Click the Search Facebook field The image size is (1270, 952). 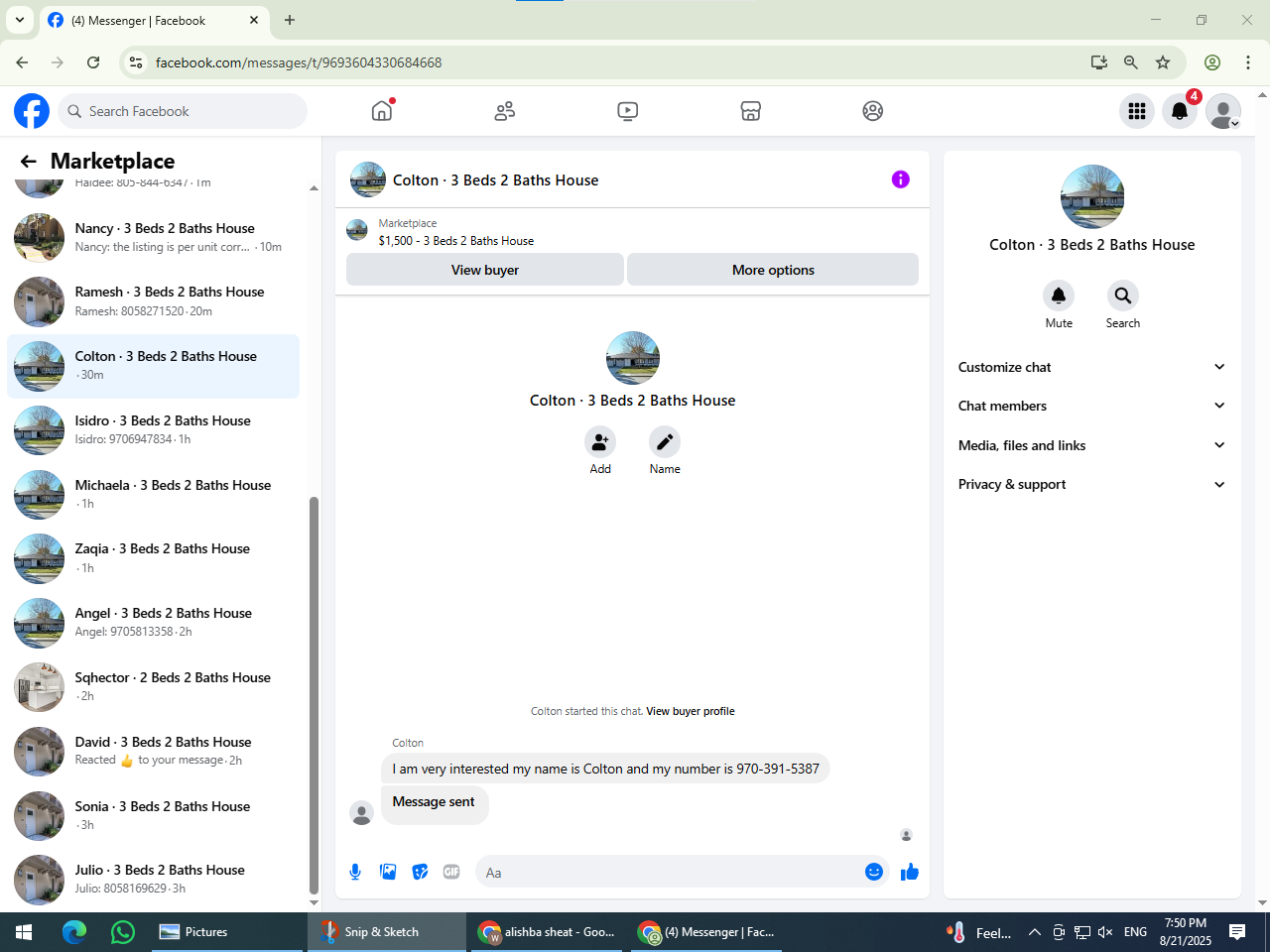coord(183,111)
